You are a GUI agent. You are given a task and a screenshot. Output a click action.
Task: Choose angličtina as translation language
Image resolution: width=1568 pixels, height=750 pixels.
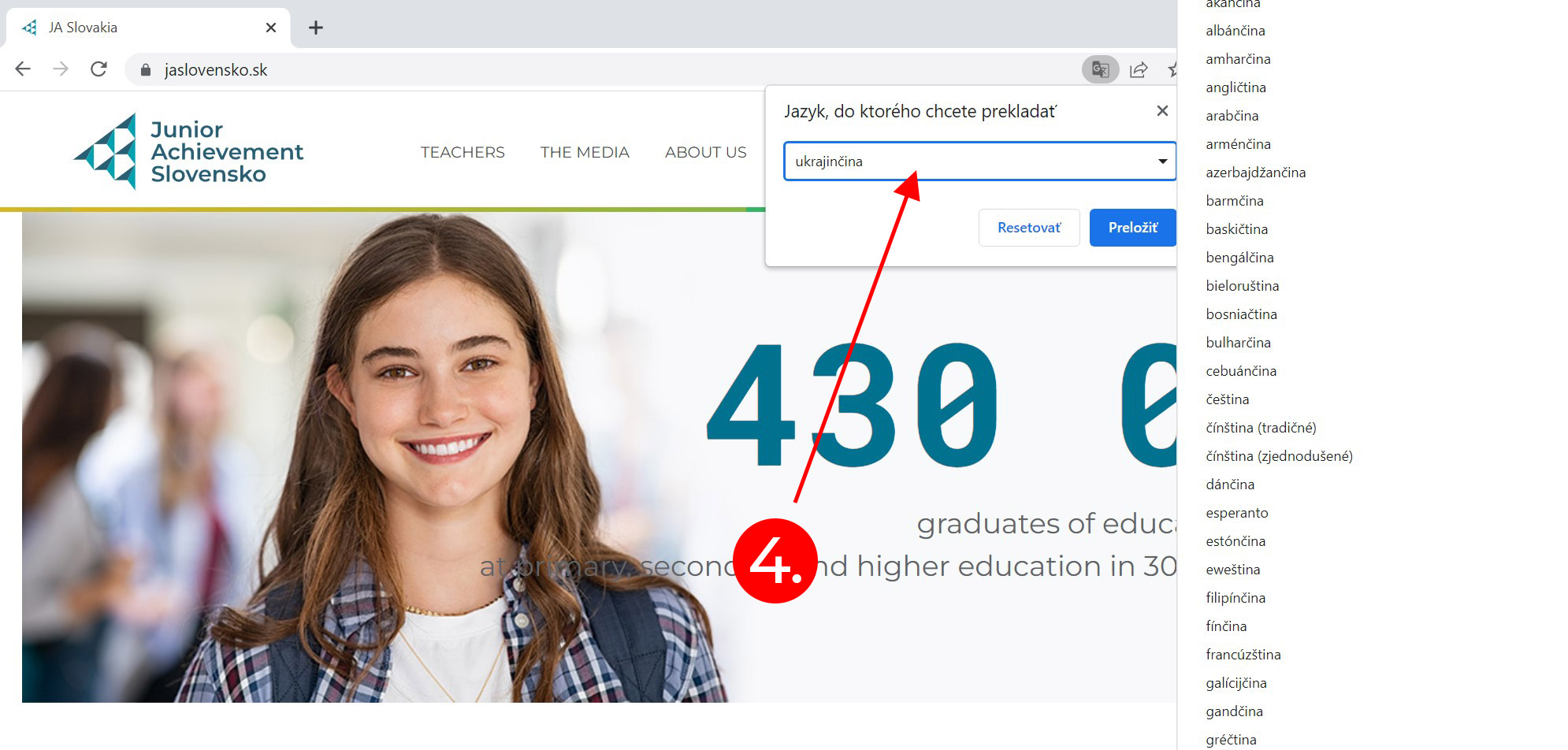click(x=1235, y=87)
